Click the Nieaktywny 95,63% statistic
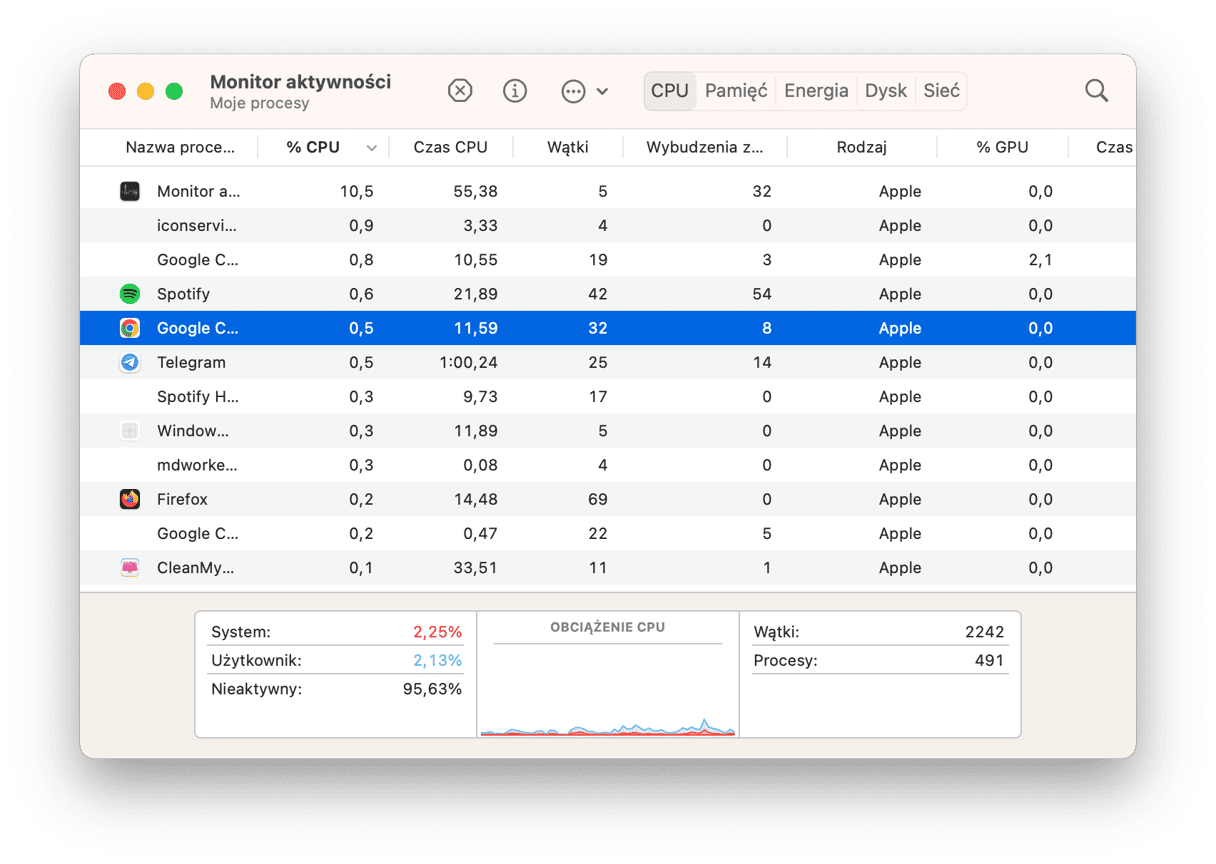 (336, 689)
